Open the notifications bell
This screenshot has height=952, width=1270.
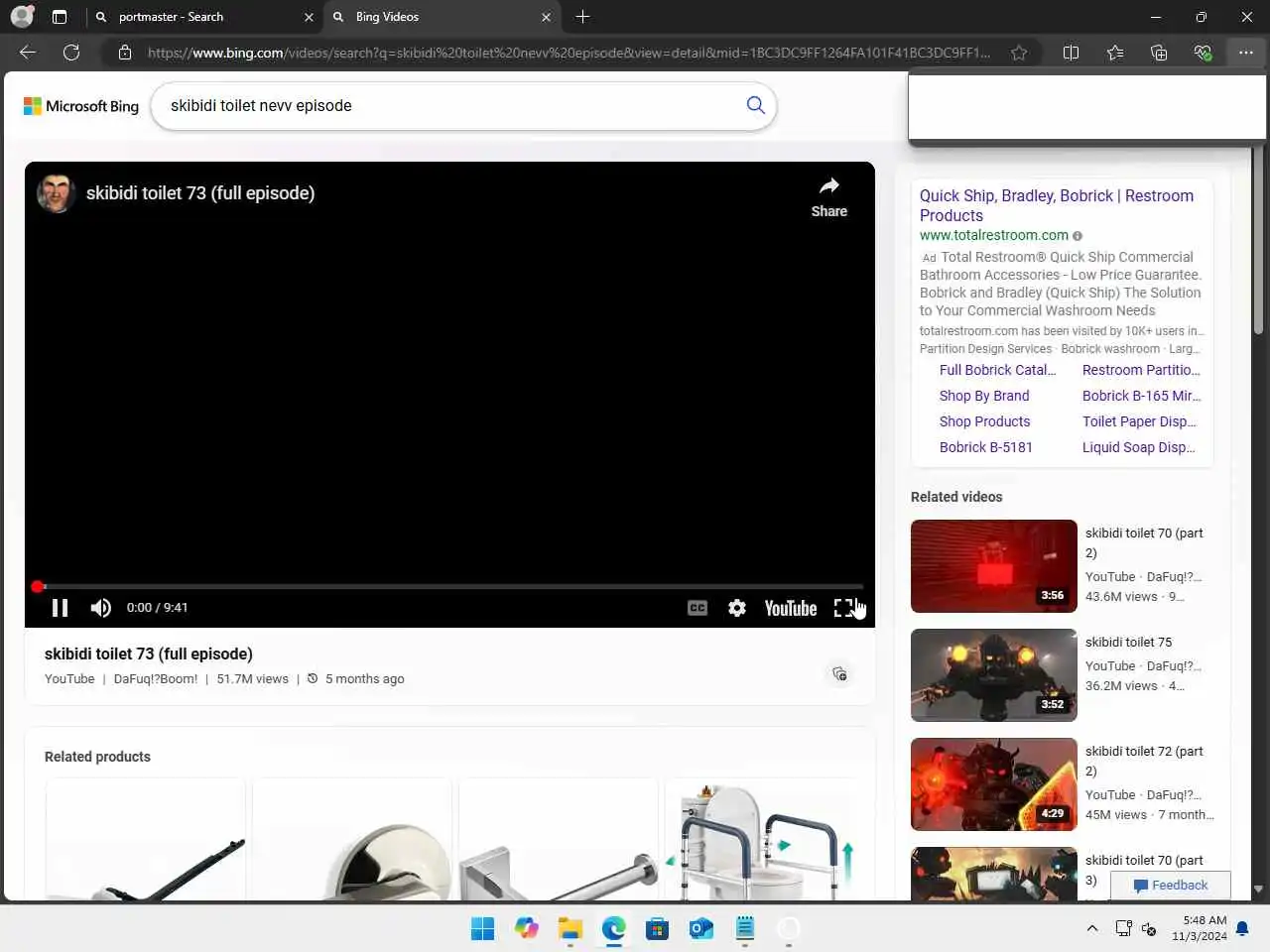[x=1242, y=929]
